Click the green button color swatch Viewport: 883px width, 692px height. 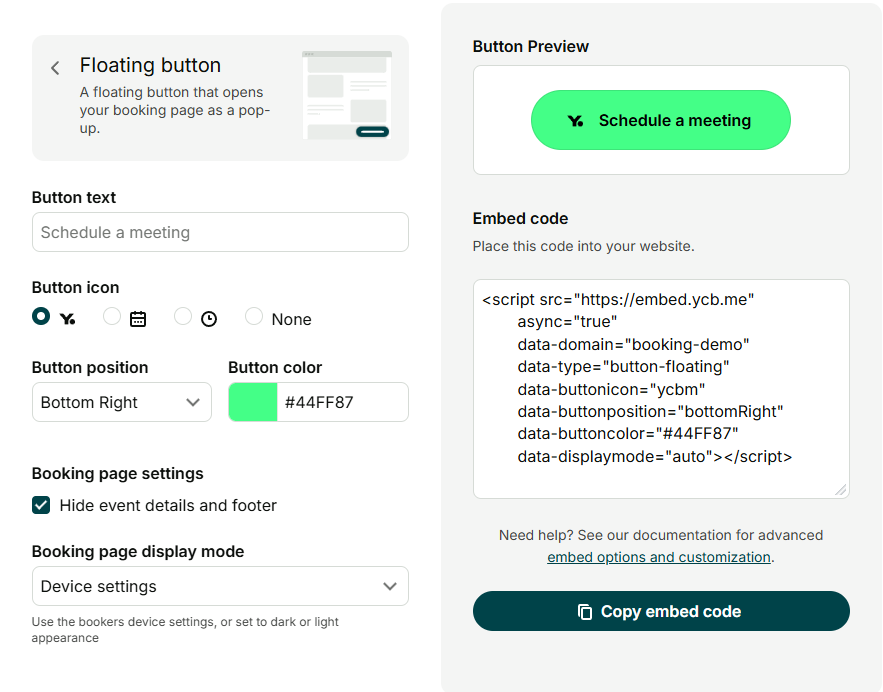click(253, 402)
